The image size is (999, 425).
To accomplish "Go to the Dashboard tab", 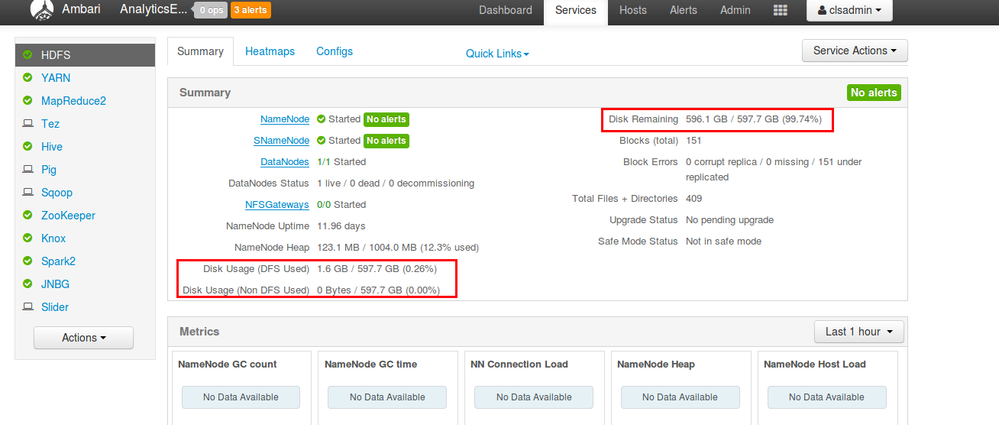I will [505, 10].
